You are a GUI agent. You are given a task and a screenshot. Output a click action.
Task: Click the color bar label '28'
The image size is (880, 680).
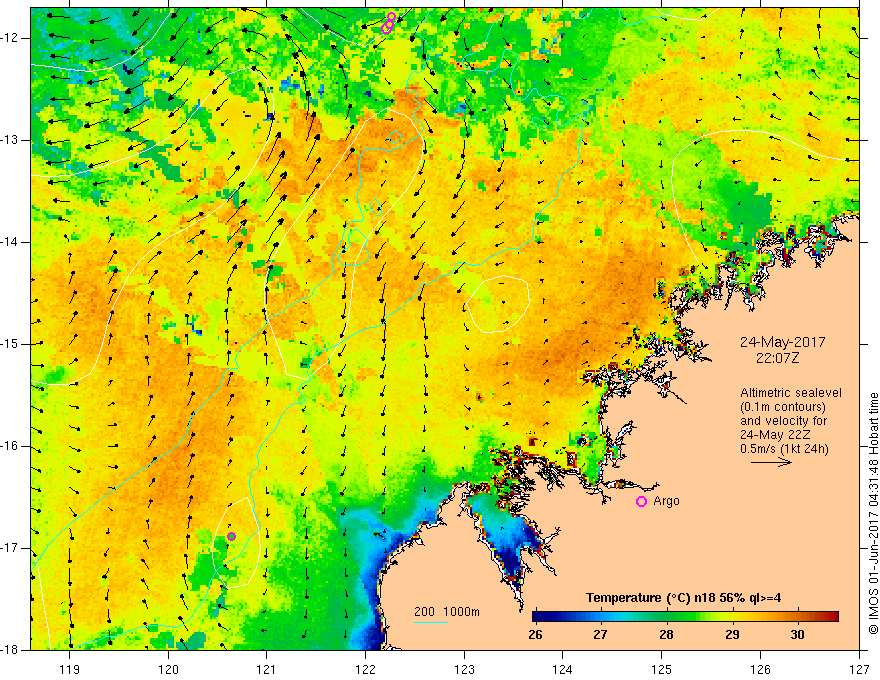666,635
